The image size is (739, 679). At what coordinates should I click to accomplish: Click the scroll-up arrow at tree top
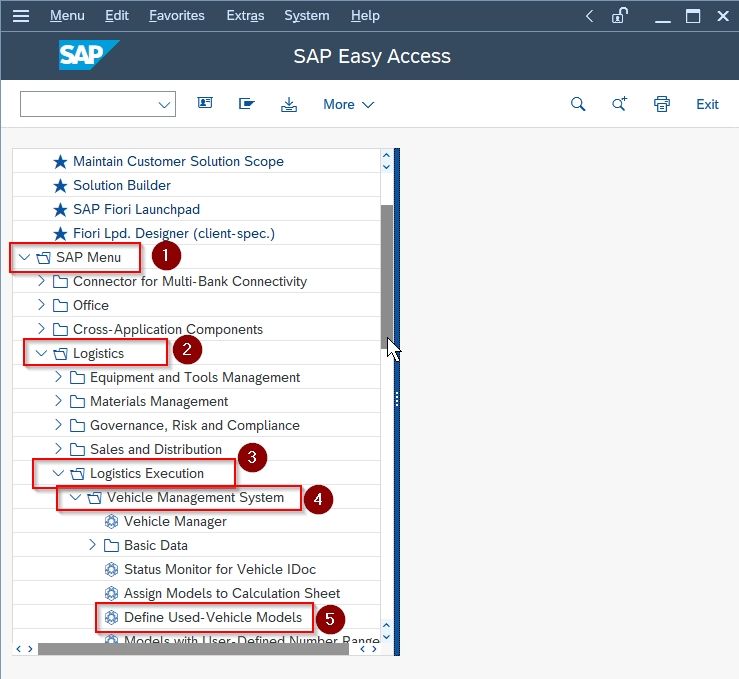coord(386,155)
